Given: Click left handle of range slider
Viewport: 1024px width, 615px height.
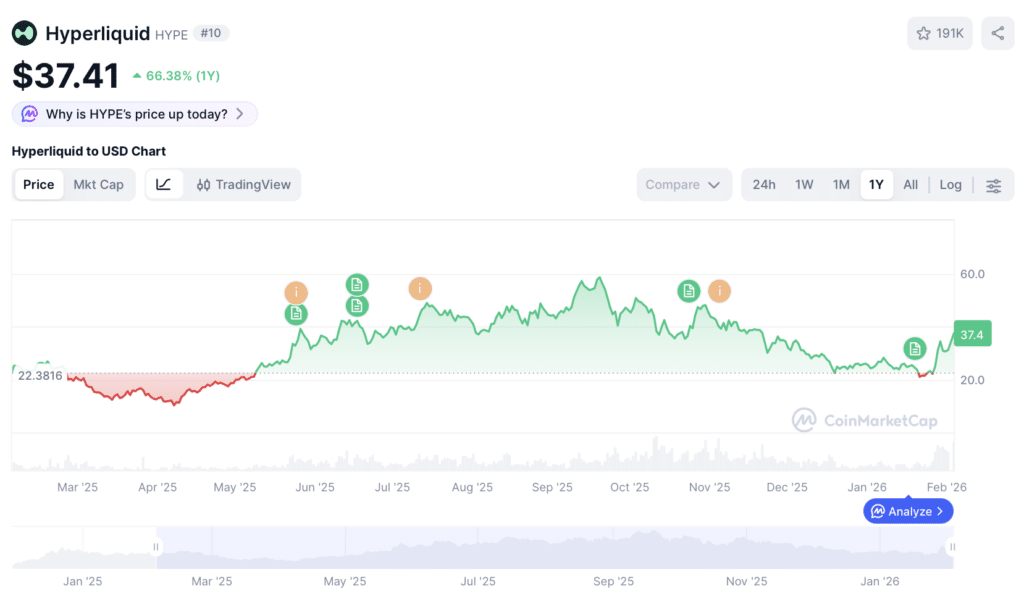Looking at the screenshot, I should click(156, 546).
